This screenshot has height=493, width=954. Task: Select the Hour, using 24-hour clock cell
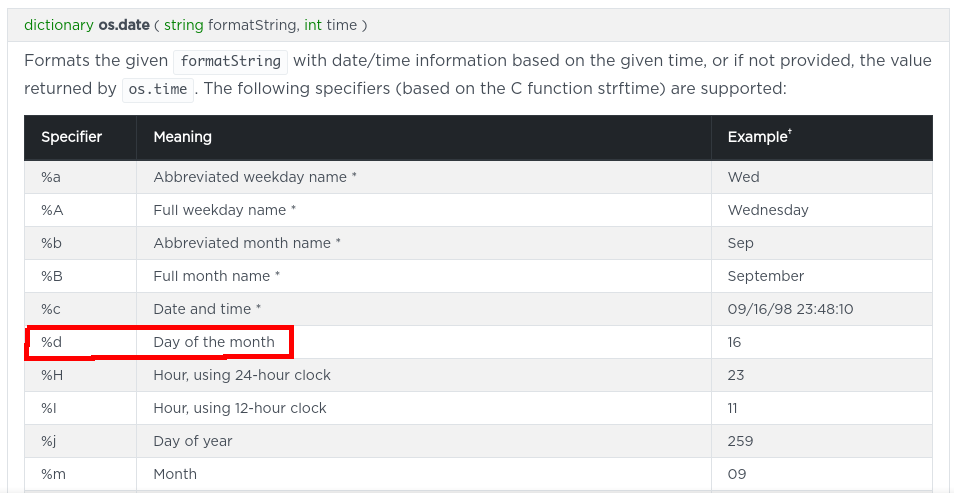click(x=423, y=375)
